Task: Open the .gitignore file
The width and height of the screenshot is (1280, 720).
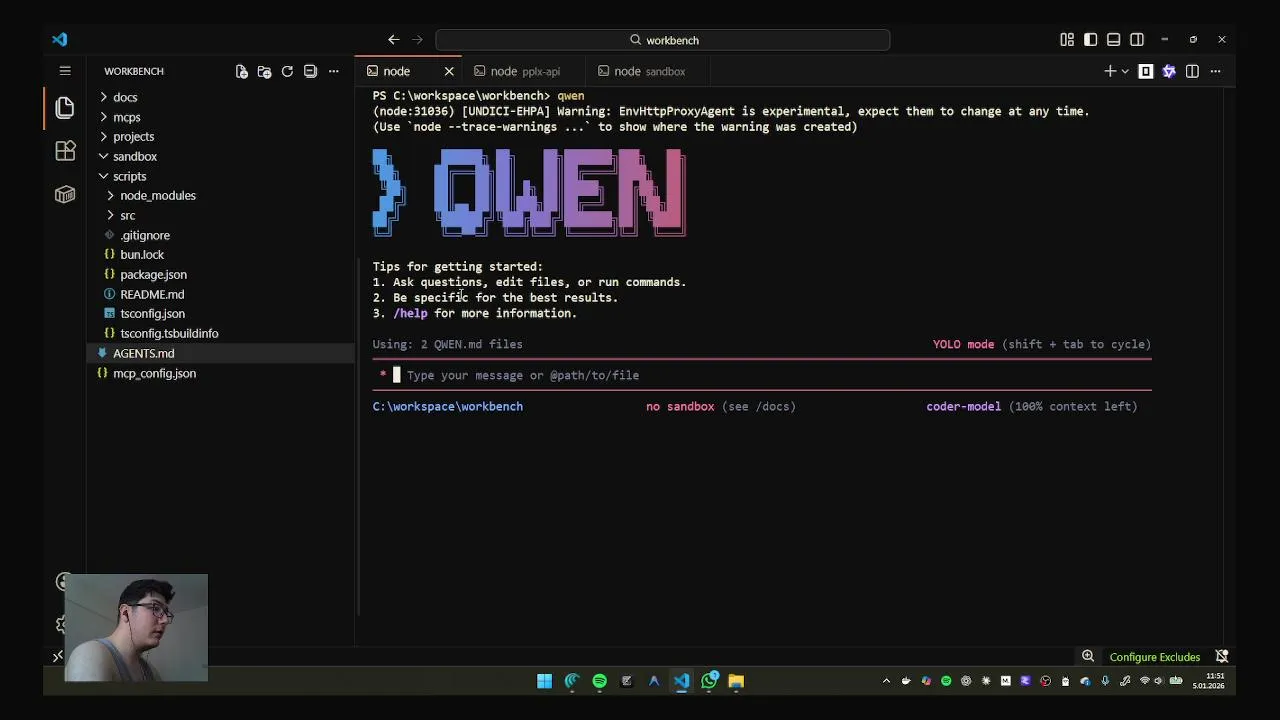Action: pyautogui.click(x=145, y=235)
